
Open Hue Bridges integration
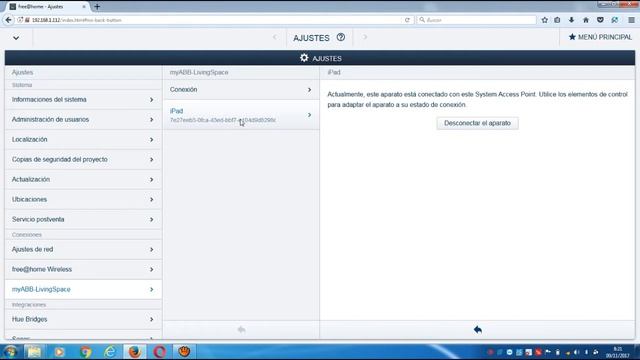click(x=83, y=319)
